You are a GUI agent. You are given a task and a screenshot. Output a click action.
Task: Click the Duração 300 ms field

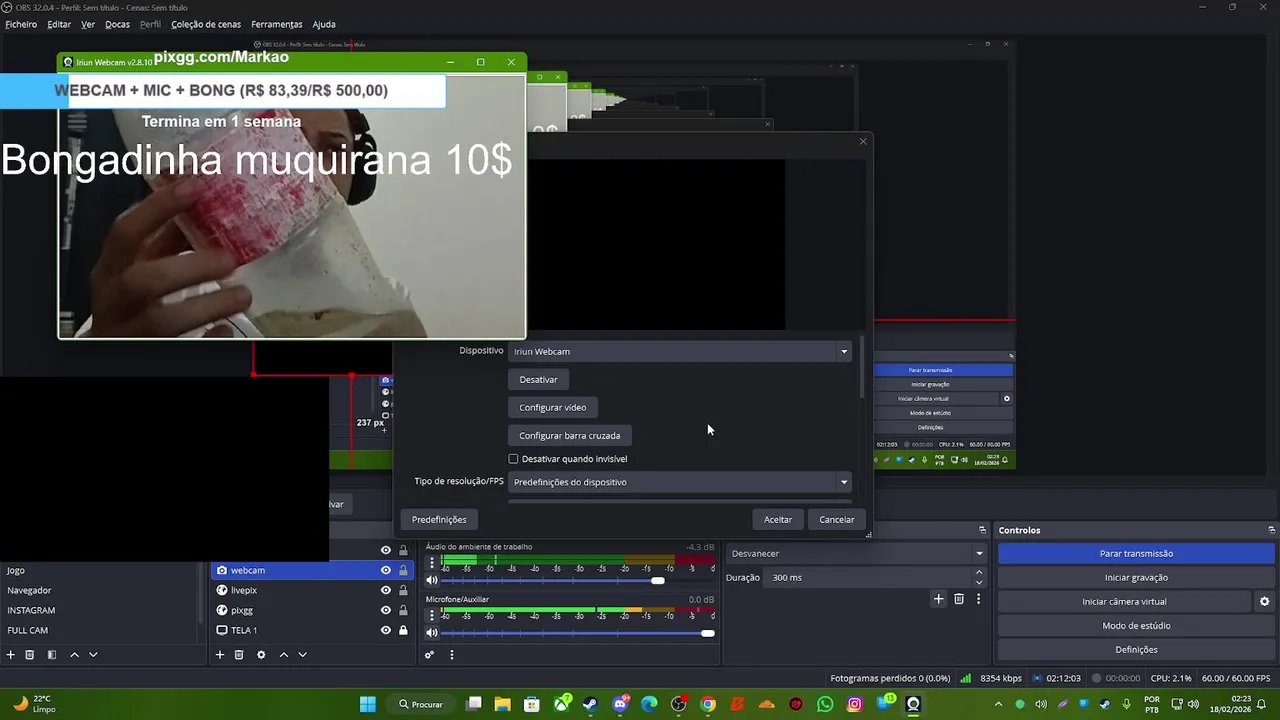point(868,577)
